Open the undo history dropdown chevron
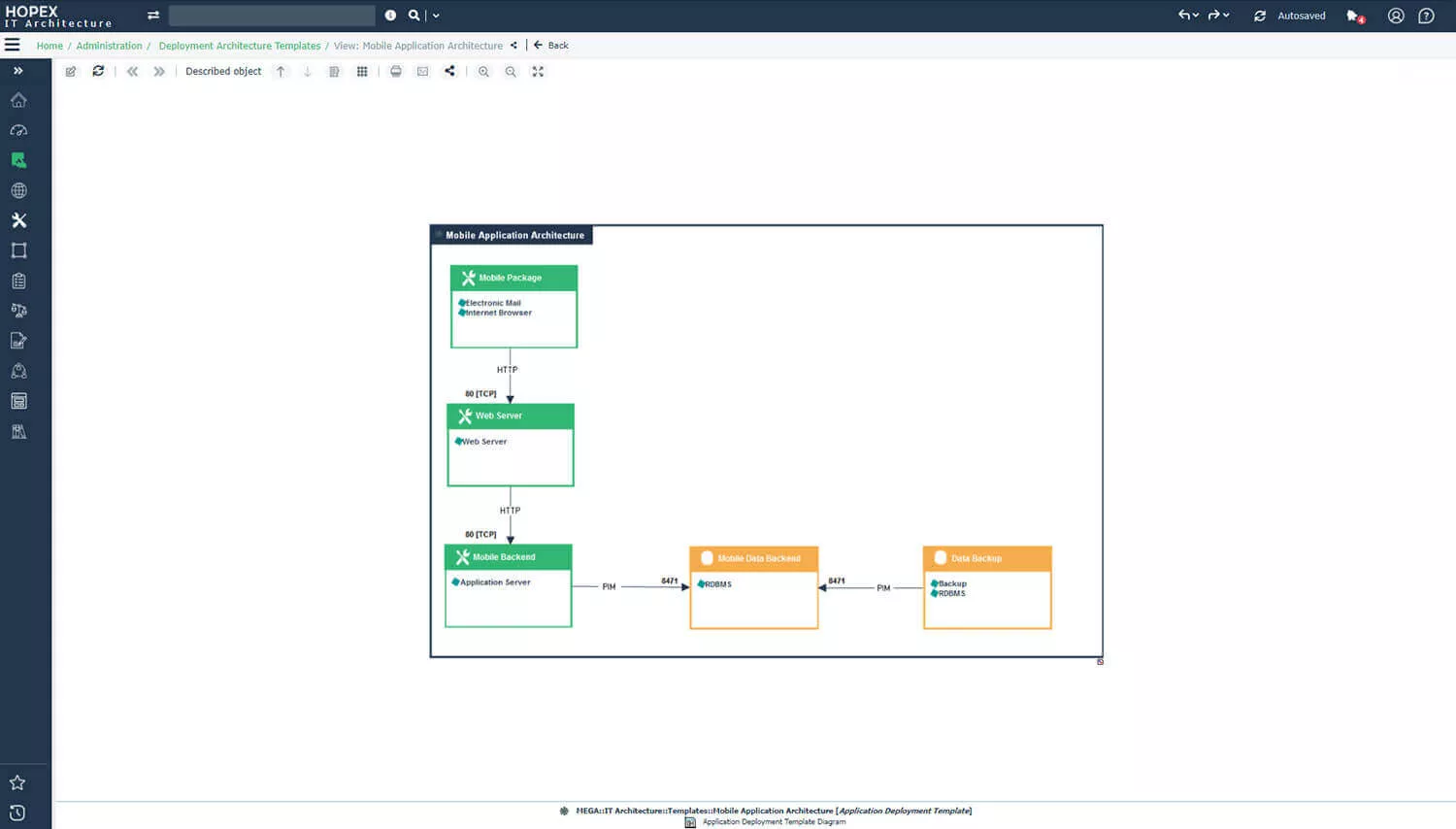Viewport: 1456px width, 829px height. (x=1196, y=16)
